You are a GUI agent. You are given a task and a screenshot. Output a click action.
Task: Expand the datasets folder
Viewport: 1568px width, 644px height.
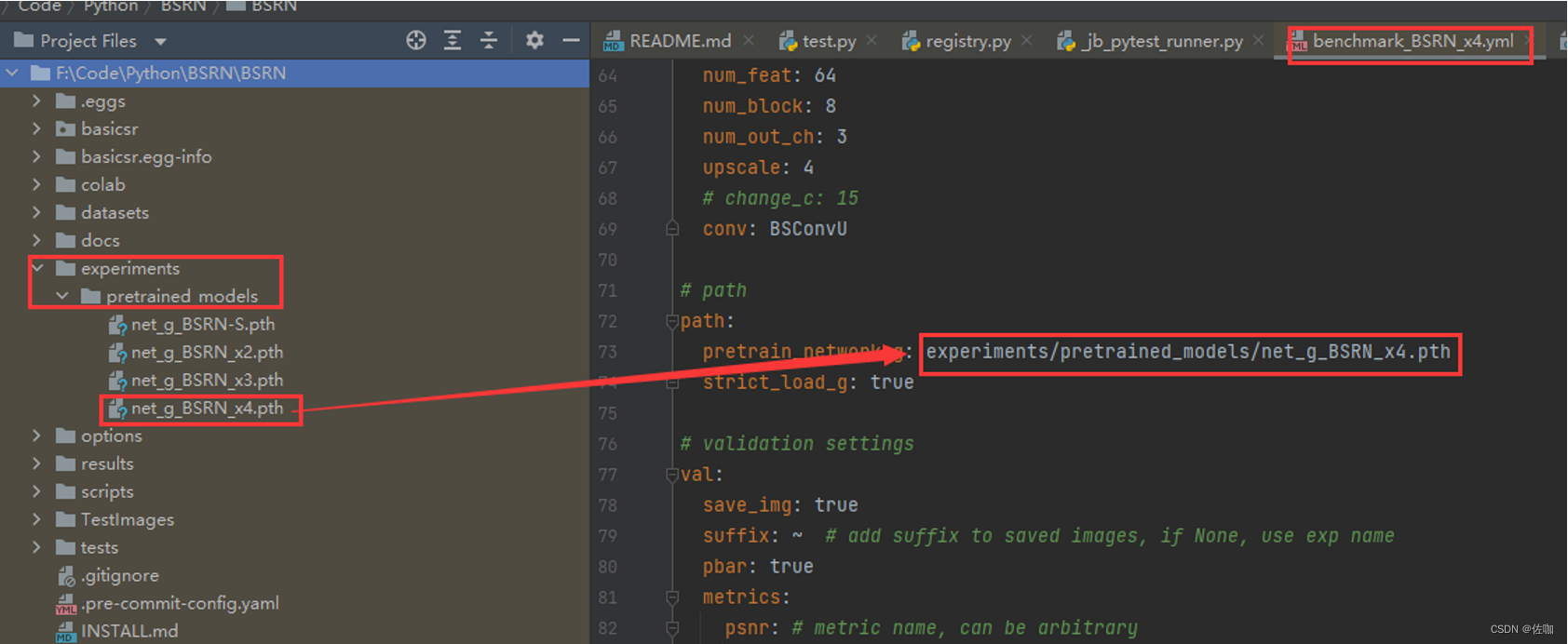click(x=36, y=212)
